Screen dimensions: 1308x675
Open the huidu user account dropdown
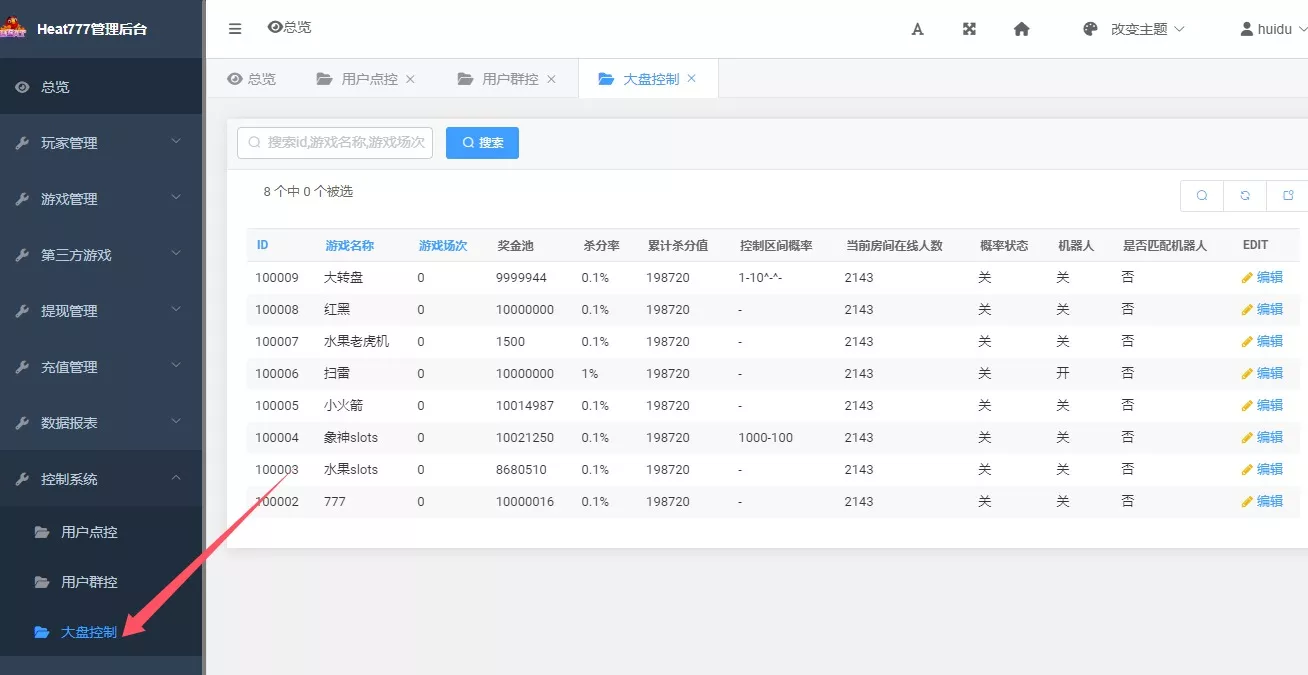click(x=1271, y=28)
